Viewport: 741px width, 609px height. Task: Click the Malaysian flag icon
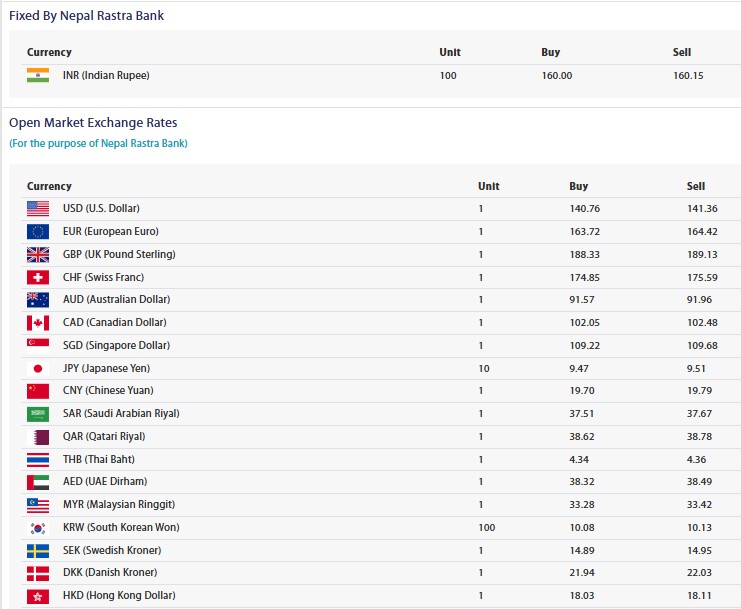coord(38,504)
